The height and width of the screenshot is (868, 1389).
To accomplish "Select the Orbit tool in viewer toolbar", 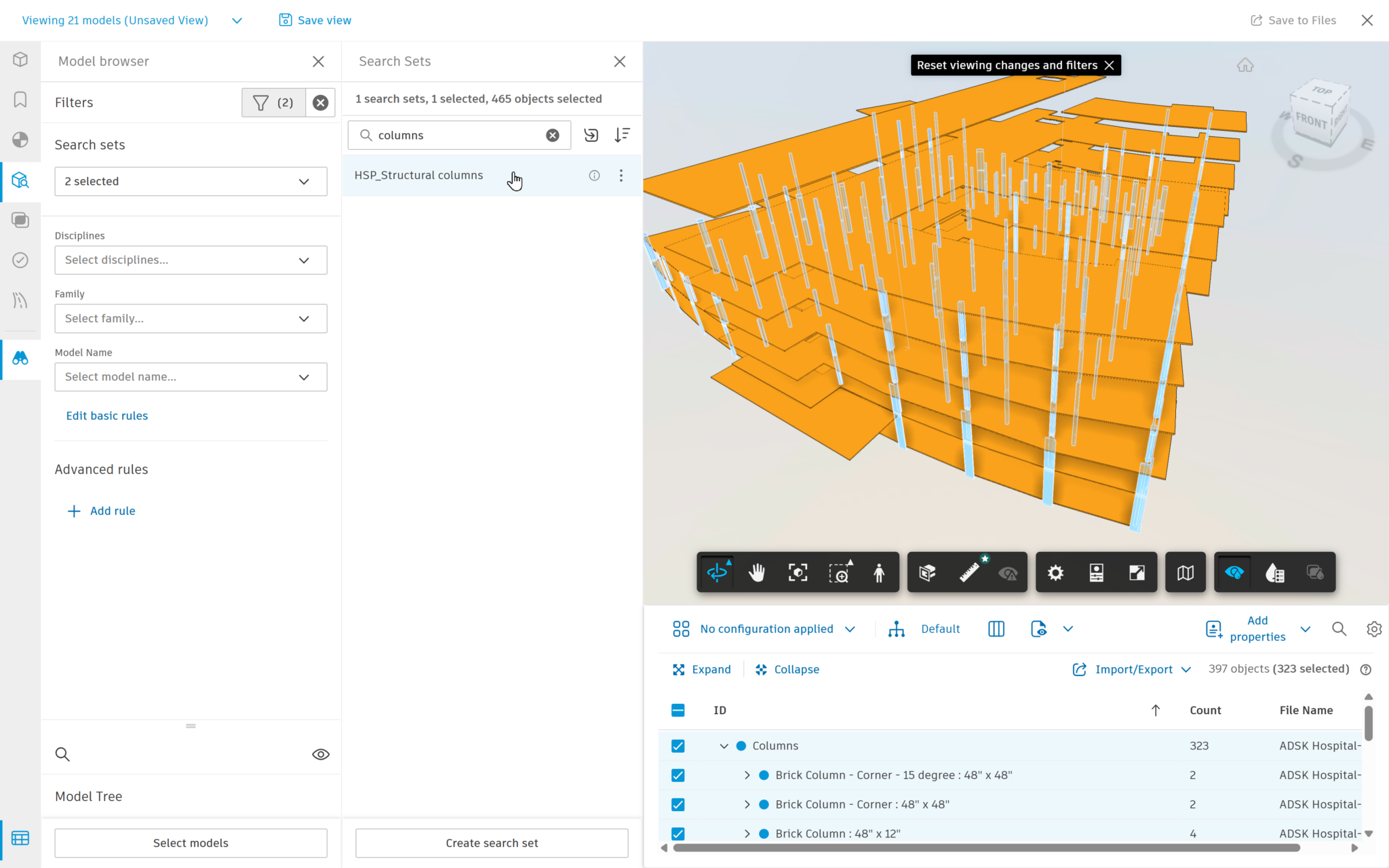I will point(717,573).
